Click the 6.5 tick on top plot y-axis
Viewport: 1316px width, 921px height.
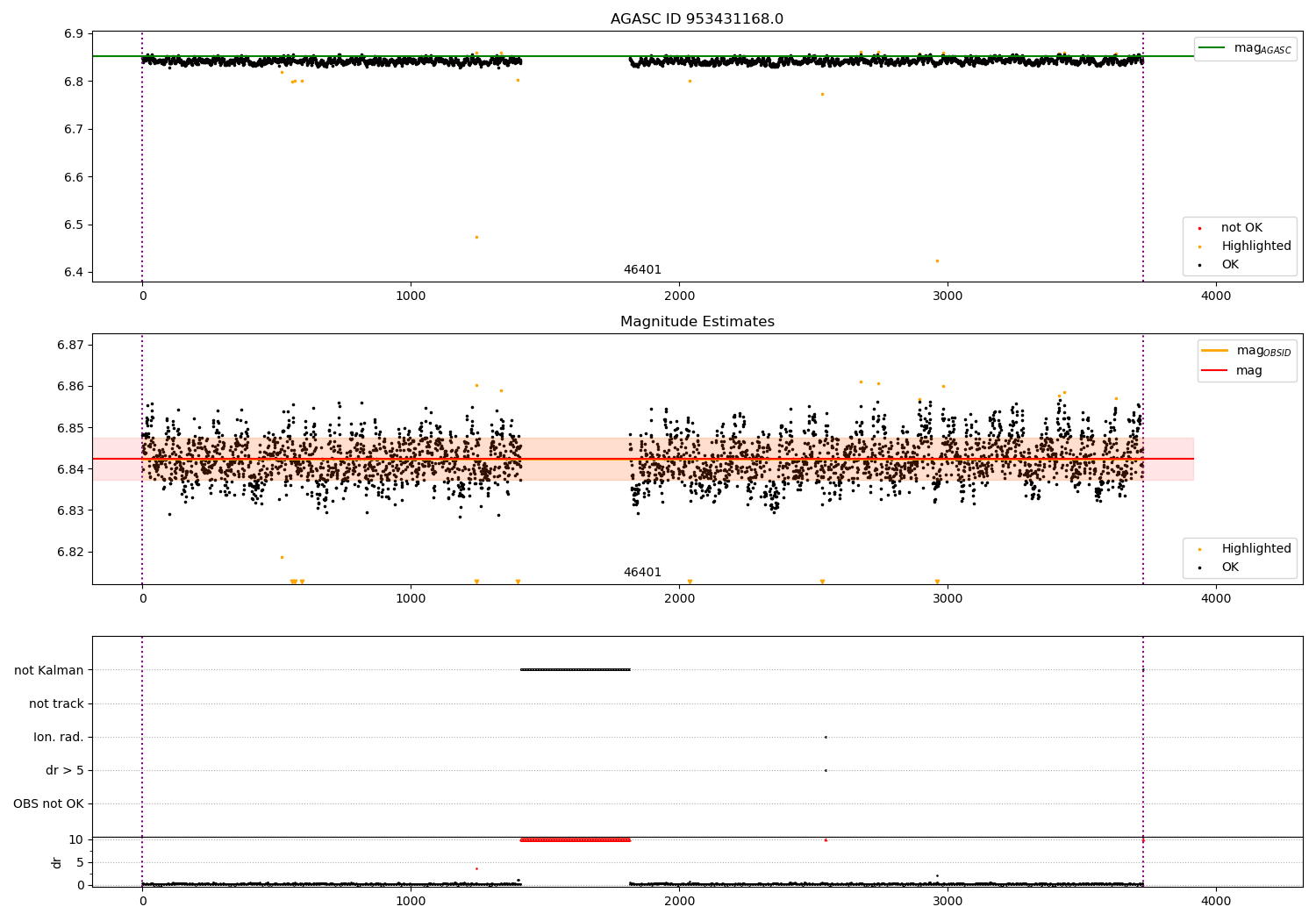pos(74,225)
